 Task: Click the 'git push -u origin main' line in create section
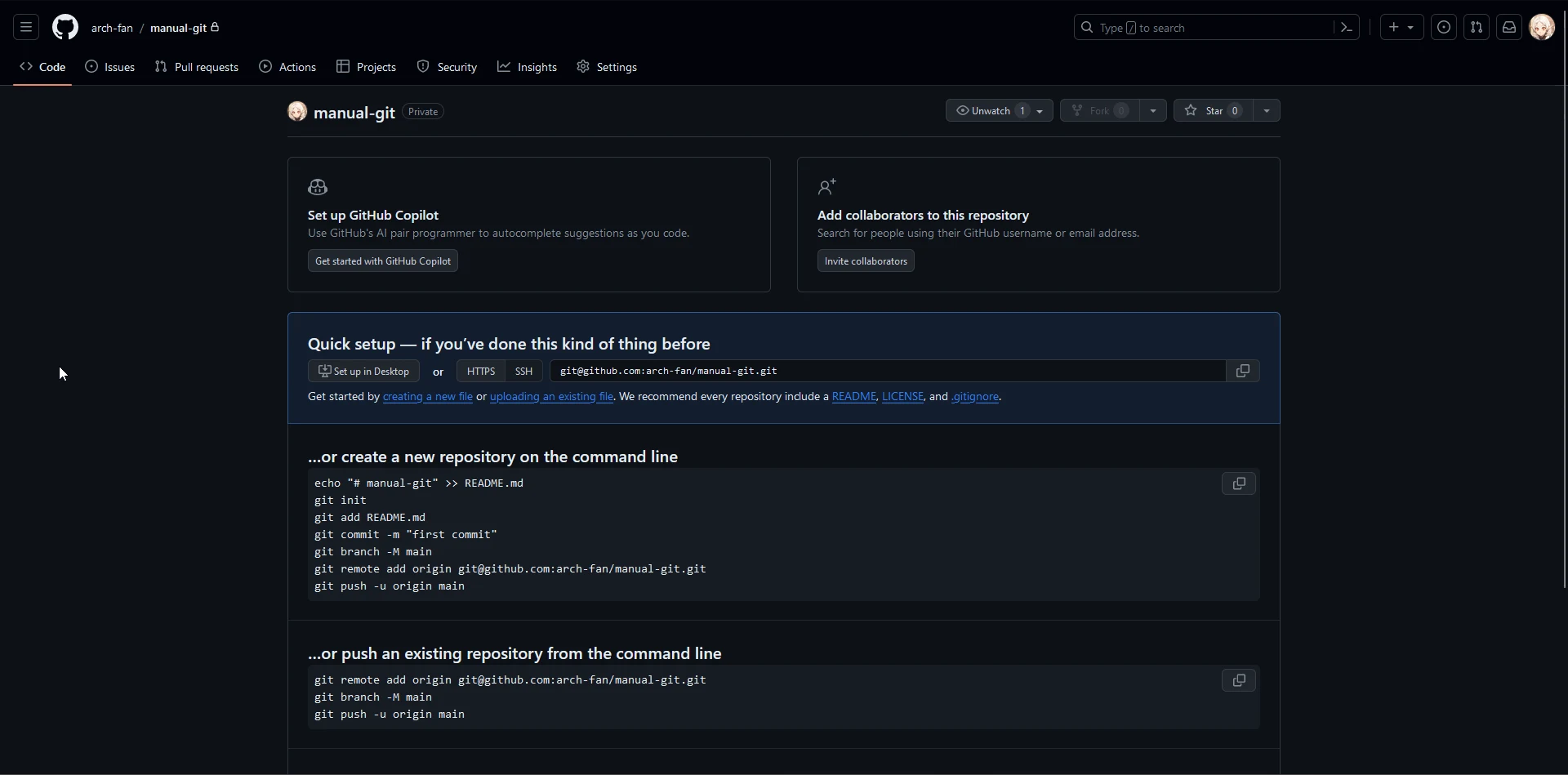tap(390, 586)
